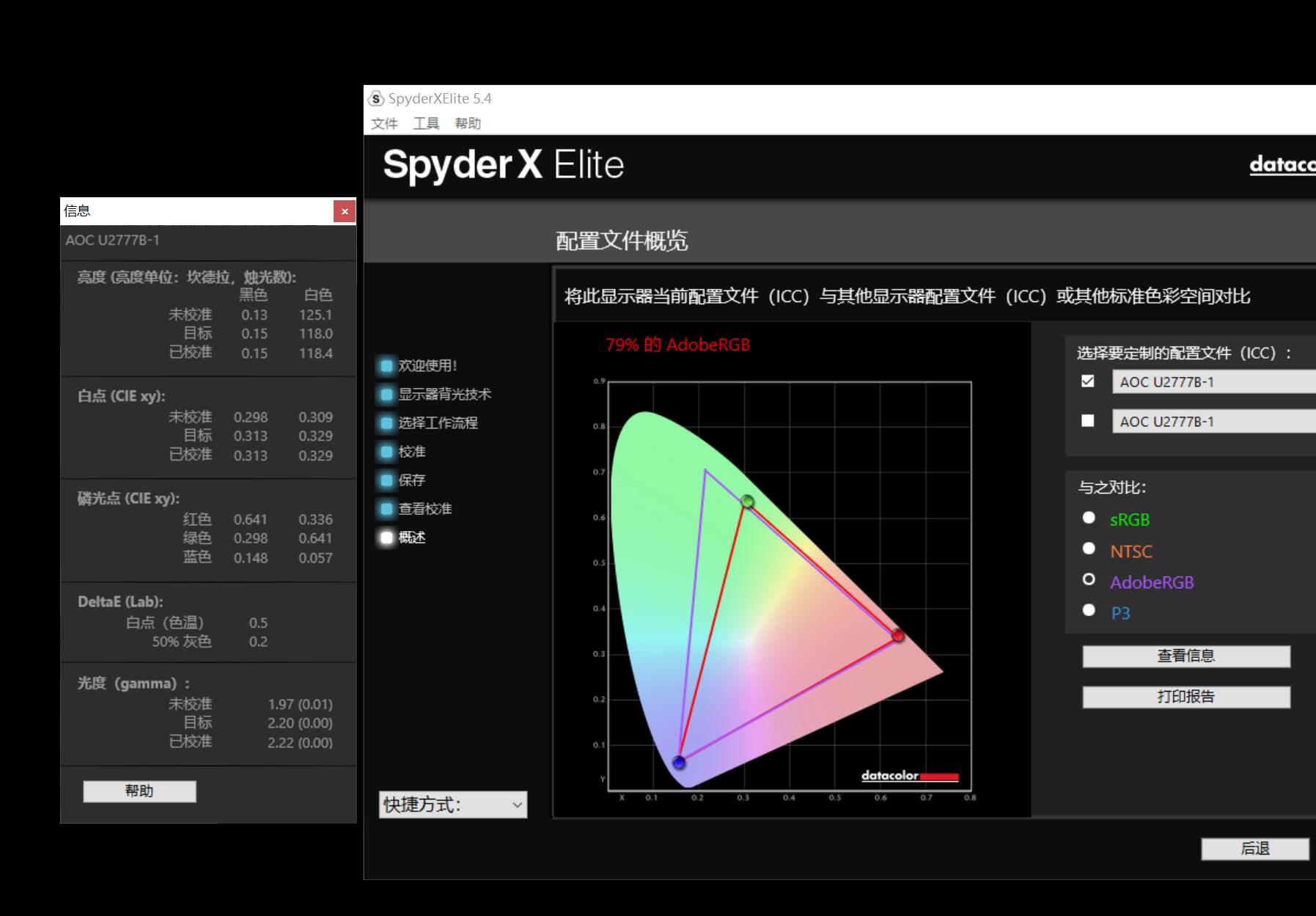Click the workflow selection step icon

(x=386, y=423)
